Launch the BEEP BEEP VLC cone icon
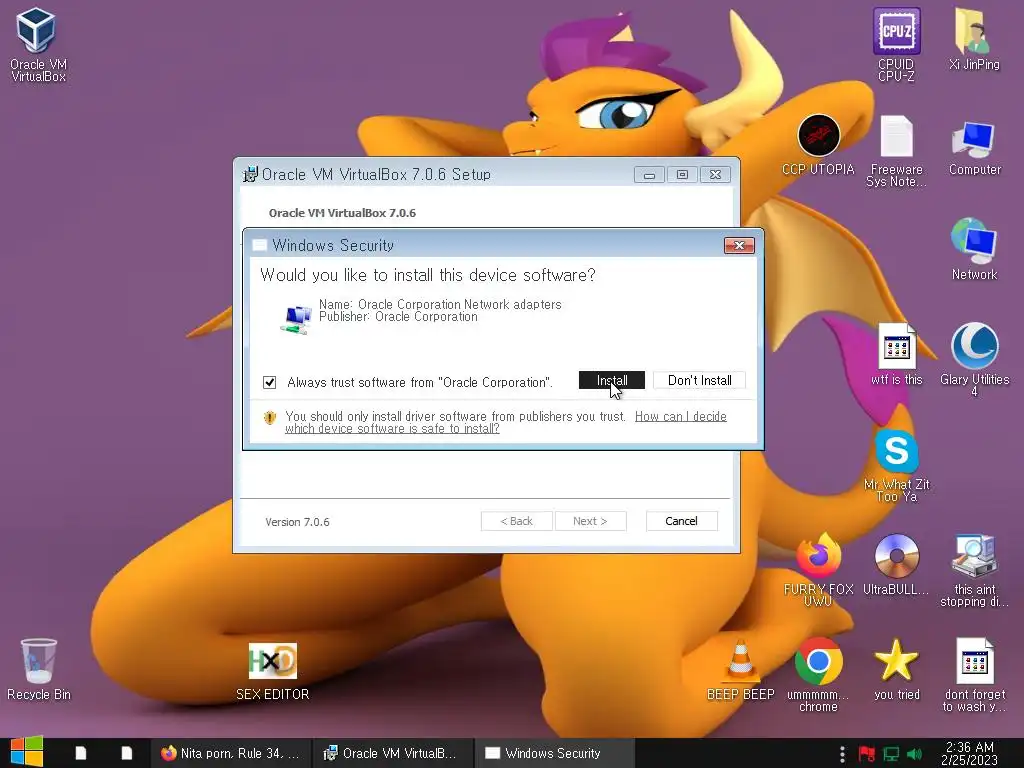The height and width of the screenshot is (768, 1024). tap(740, 669)
